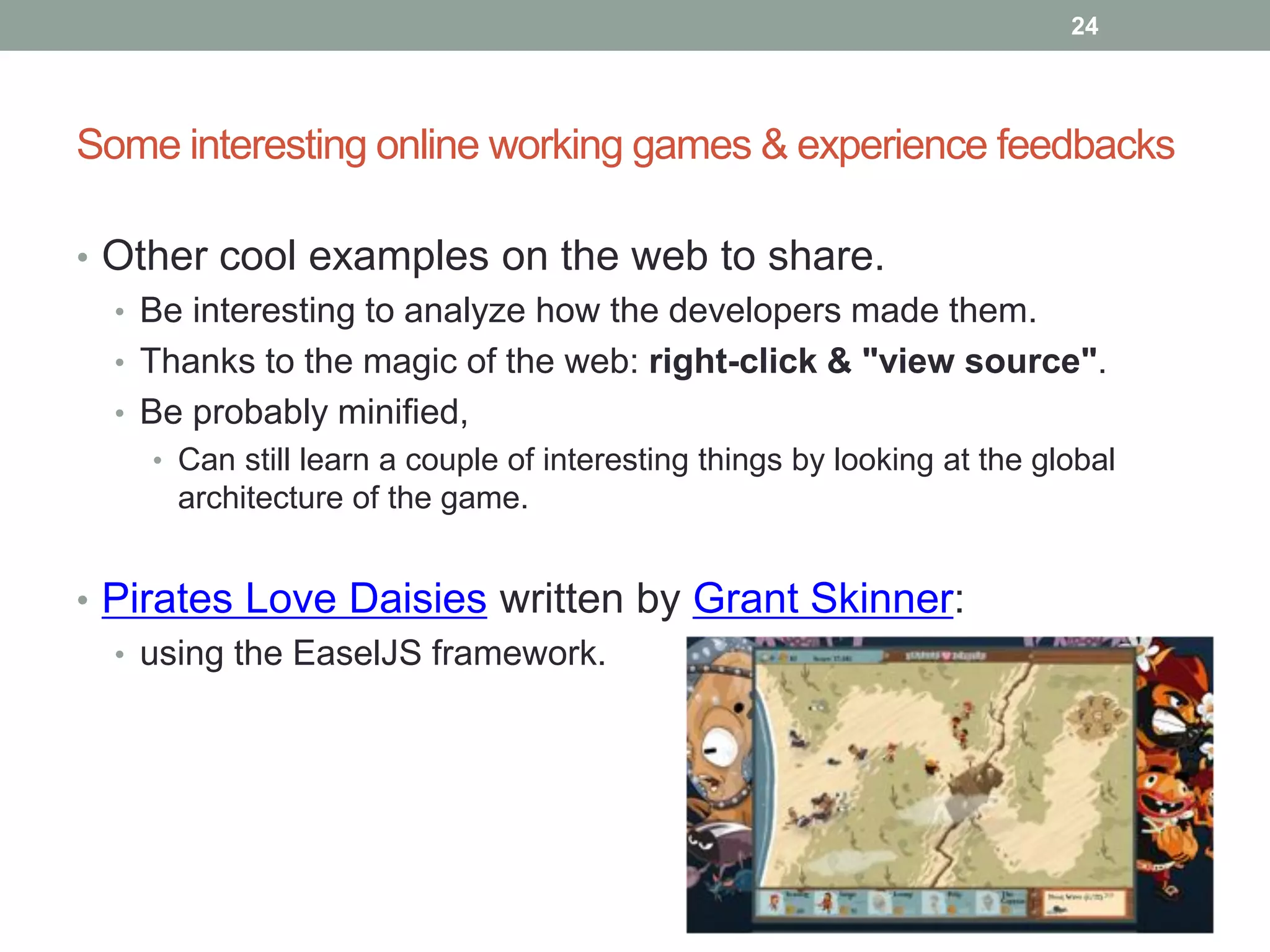Click the score display in game's top bar
The height and width of the screenshot is (952, 1270).
click(833, 658)
